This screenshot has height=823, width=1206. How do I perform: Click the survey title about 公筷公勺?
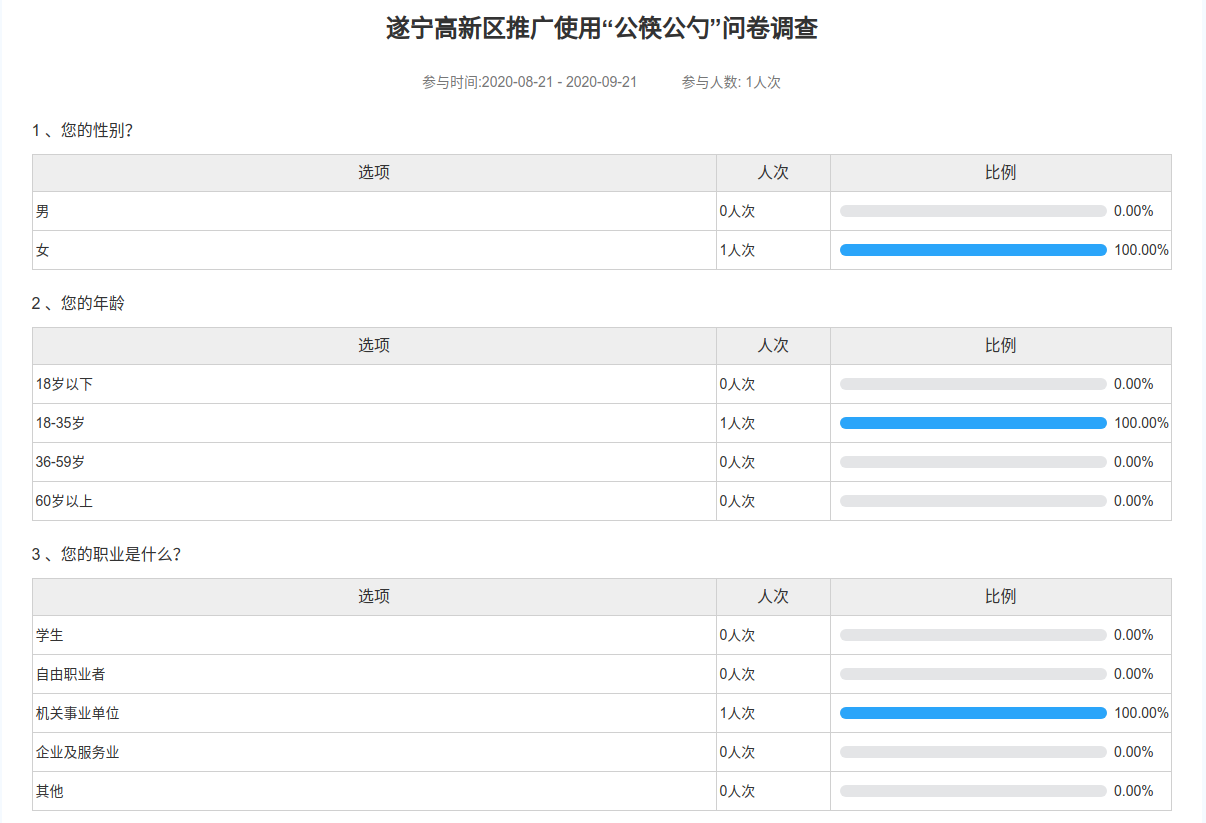602,29
